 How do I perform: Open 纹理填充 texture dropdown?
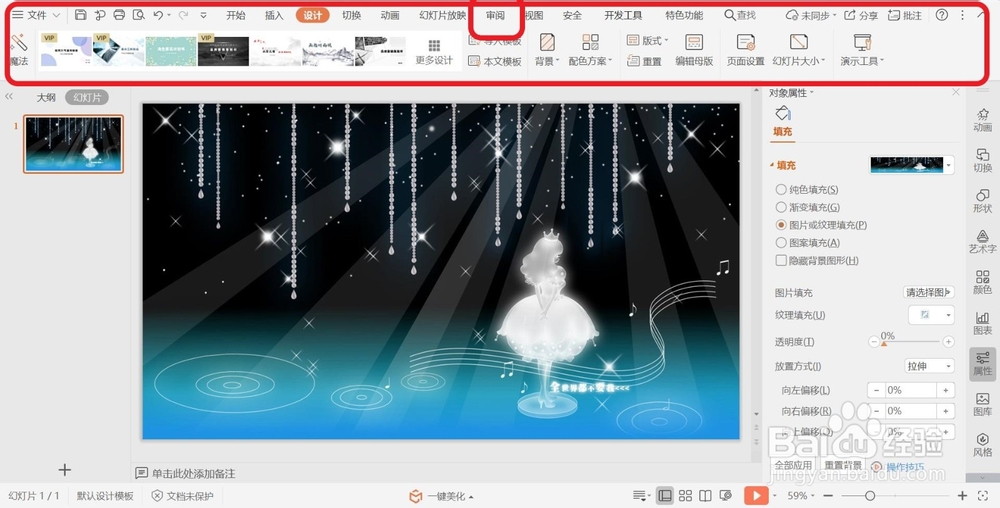tap(931, 315)
